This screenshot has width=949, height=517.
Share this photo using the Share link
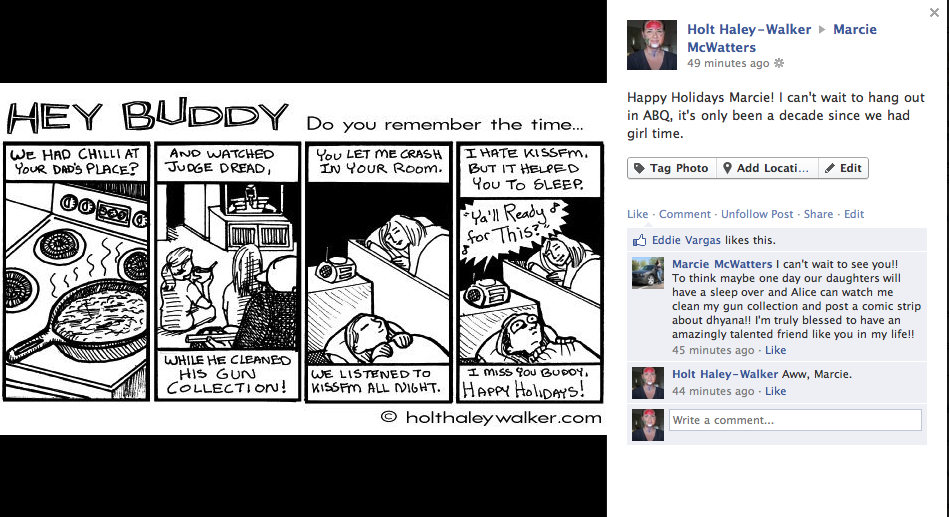click(x=818, y=214)
